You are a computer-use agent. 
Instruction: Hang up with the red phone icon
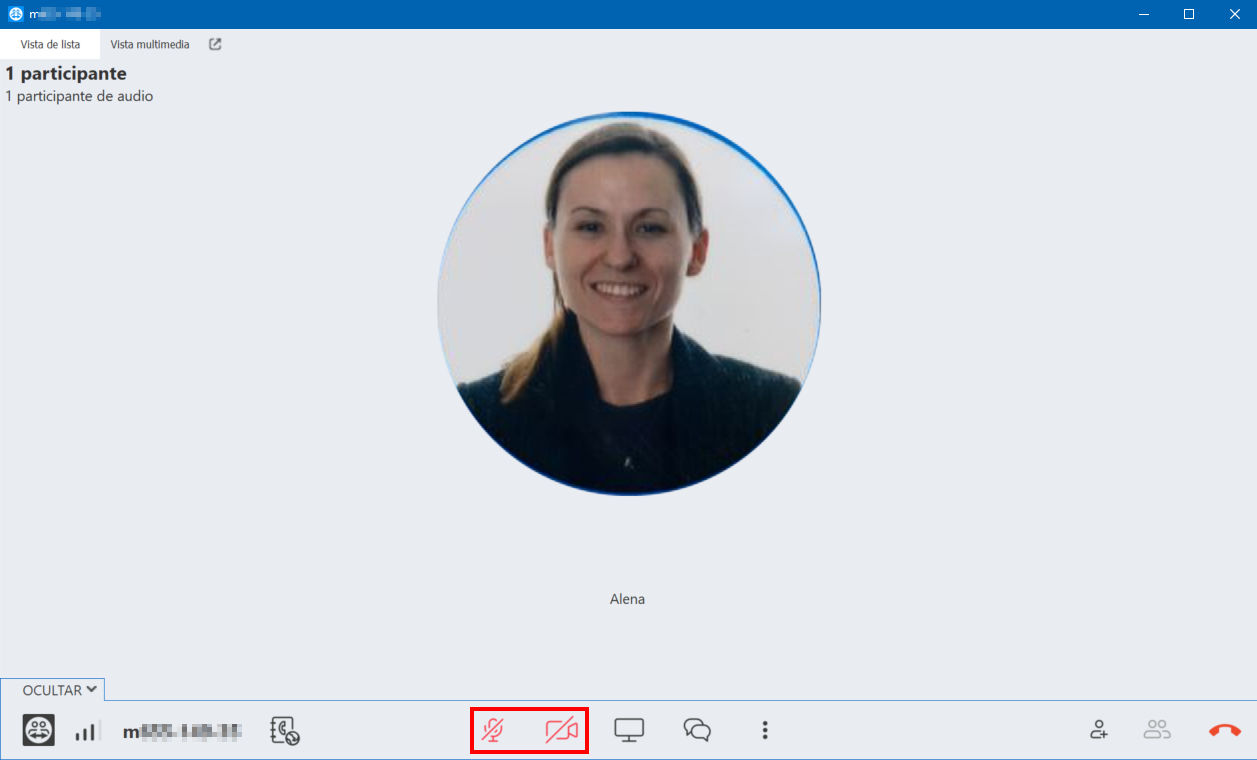pos(1225,731)
